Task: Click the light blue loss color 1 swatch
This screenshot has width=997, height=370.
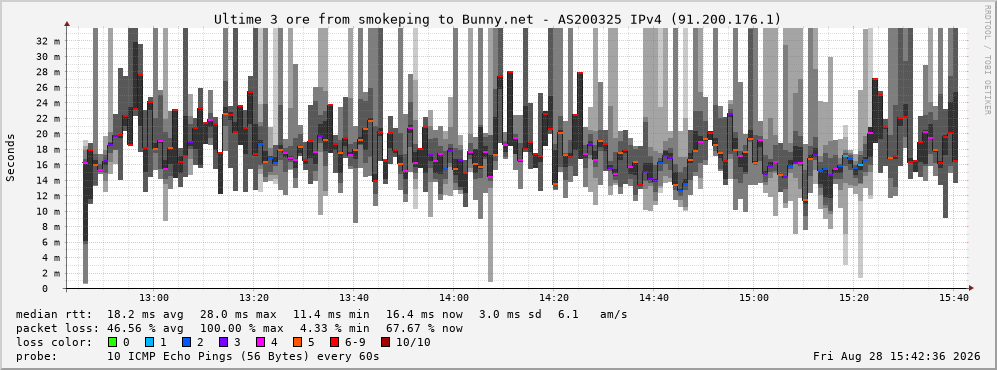Action: click(x=140, y=342)
